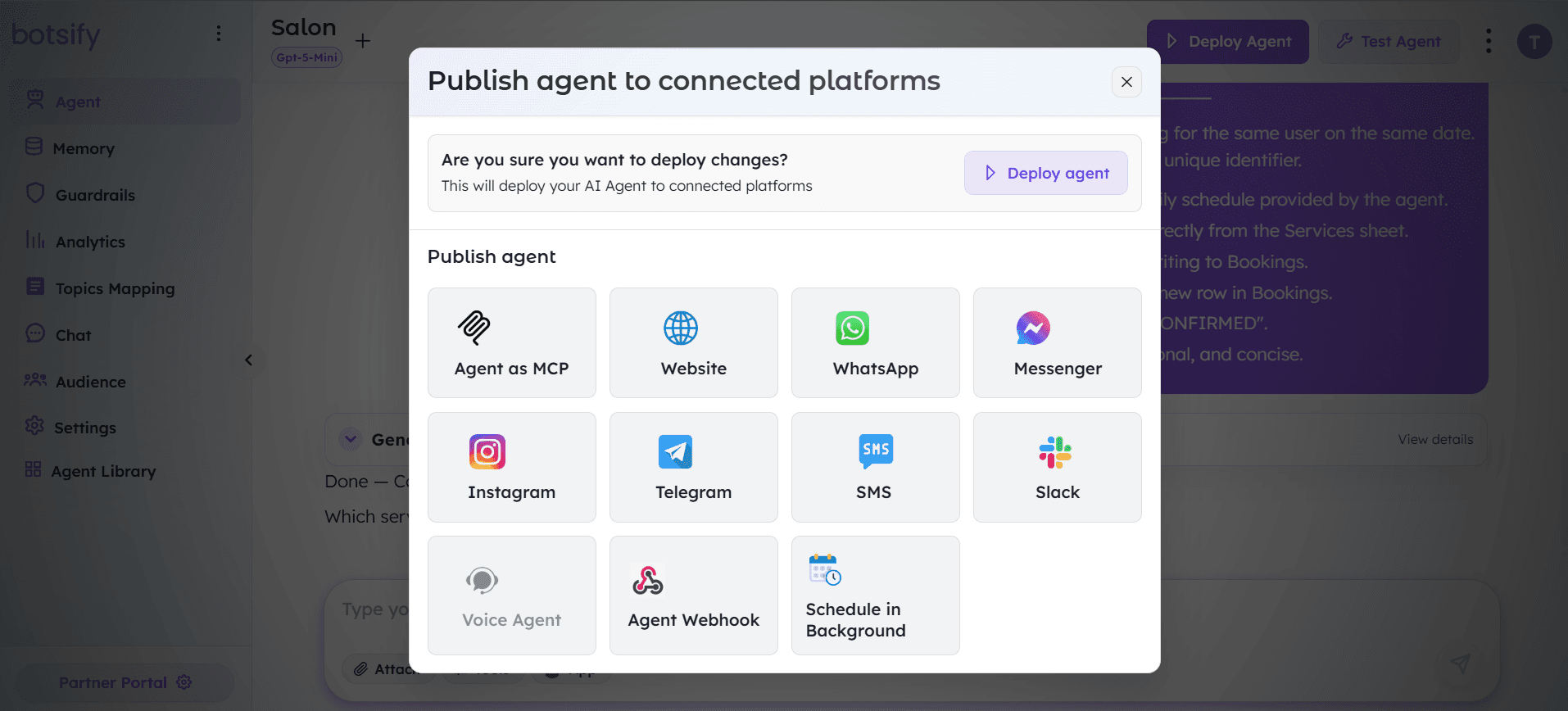The image size is (1568, 711).
Task: Select the SMS channel icon
Action: pos(875,451)
